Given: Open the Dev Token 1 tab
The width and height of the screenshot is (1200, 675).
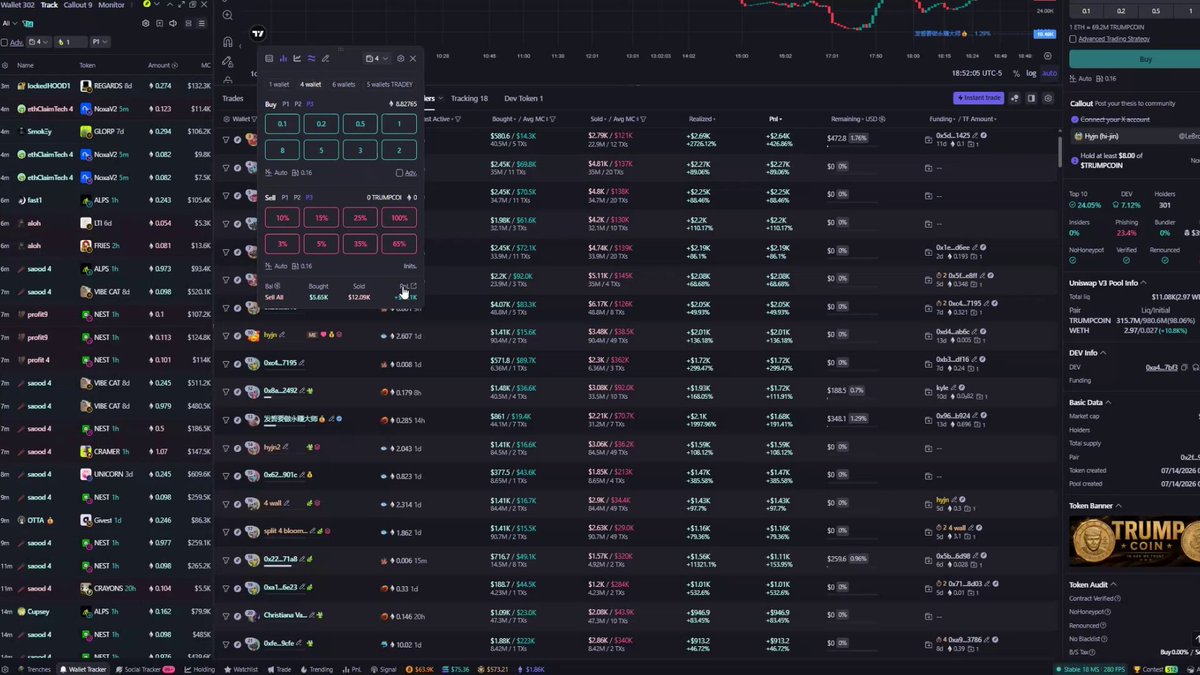Looking at the screenshot, I should pyautogui.click(x=524, y=98).
